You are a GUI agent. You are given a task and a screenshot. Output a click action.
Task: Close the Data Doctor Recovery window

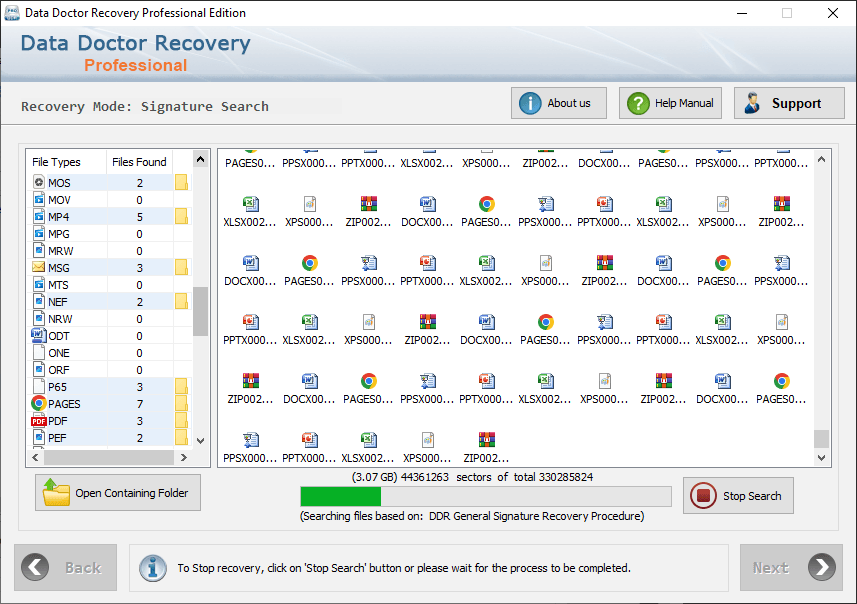click(x=832, y=13)
